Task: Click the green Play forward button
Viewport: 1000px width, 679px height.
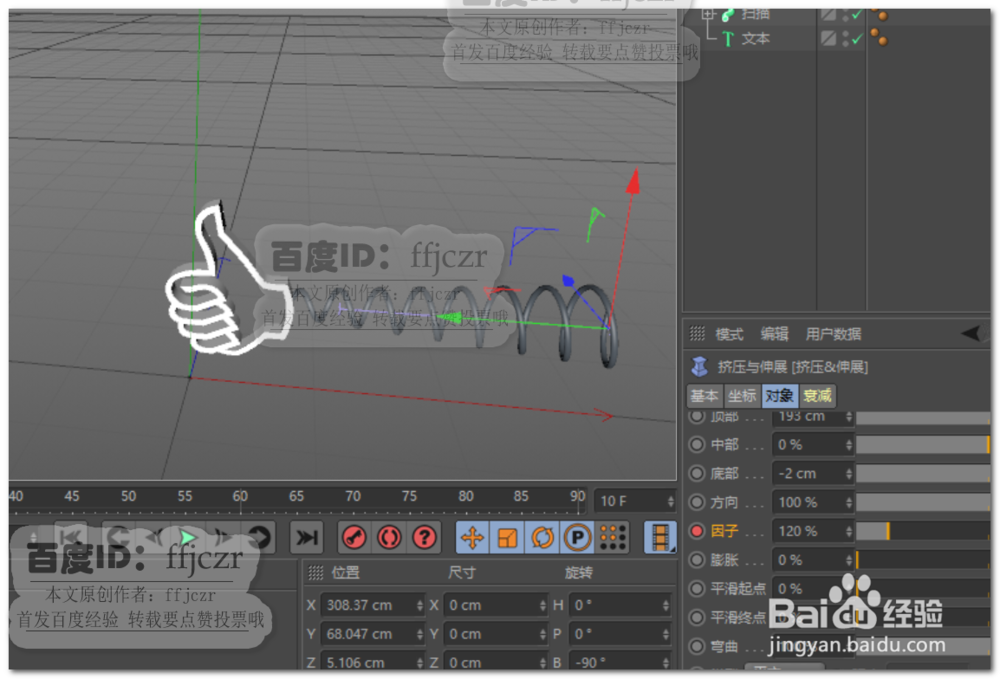Action: pos(188,537)
